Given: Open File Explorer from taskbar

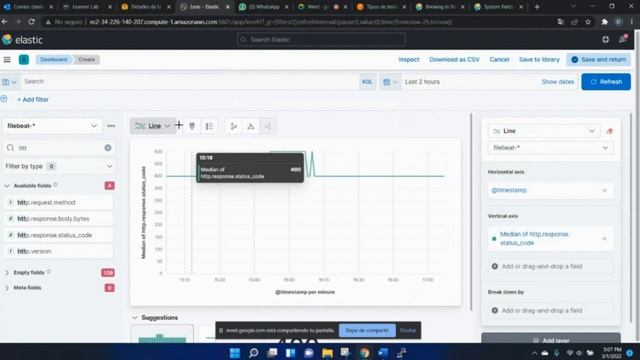Looking at the screenshot, I should click(x=327, y=353).
